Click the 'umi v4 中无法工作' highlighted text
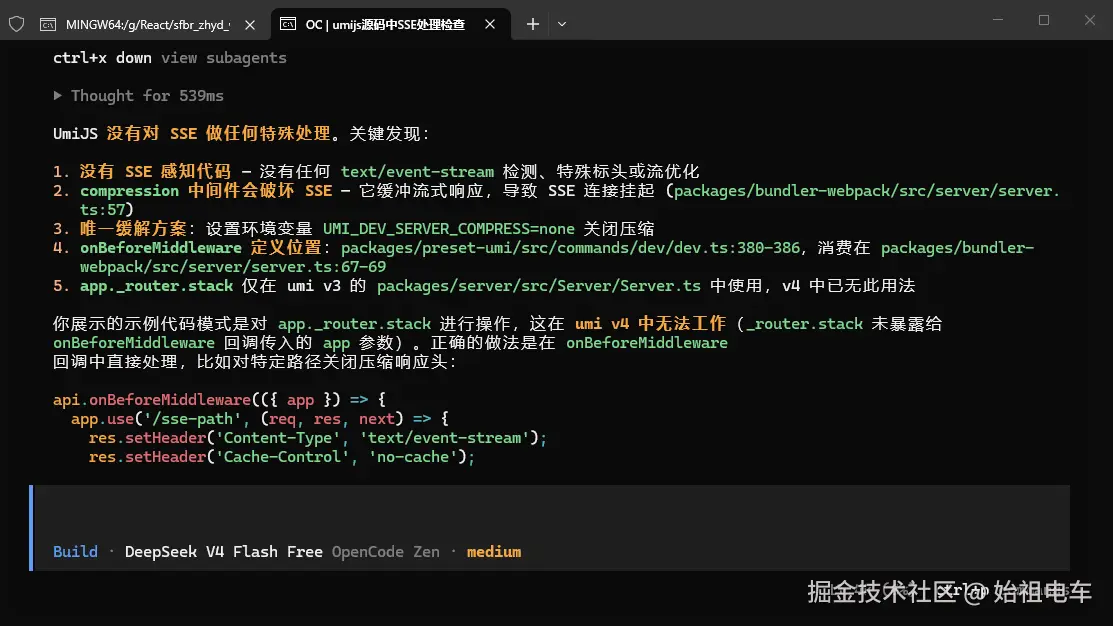Viewport: 1113px width, 626px height. coord(650,324)
